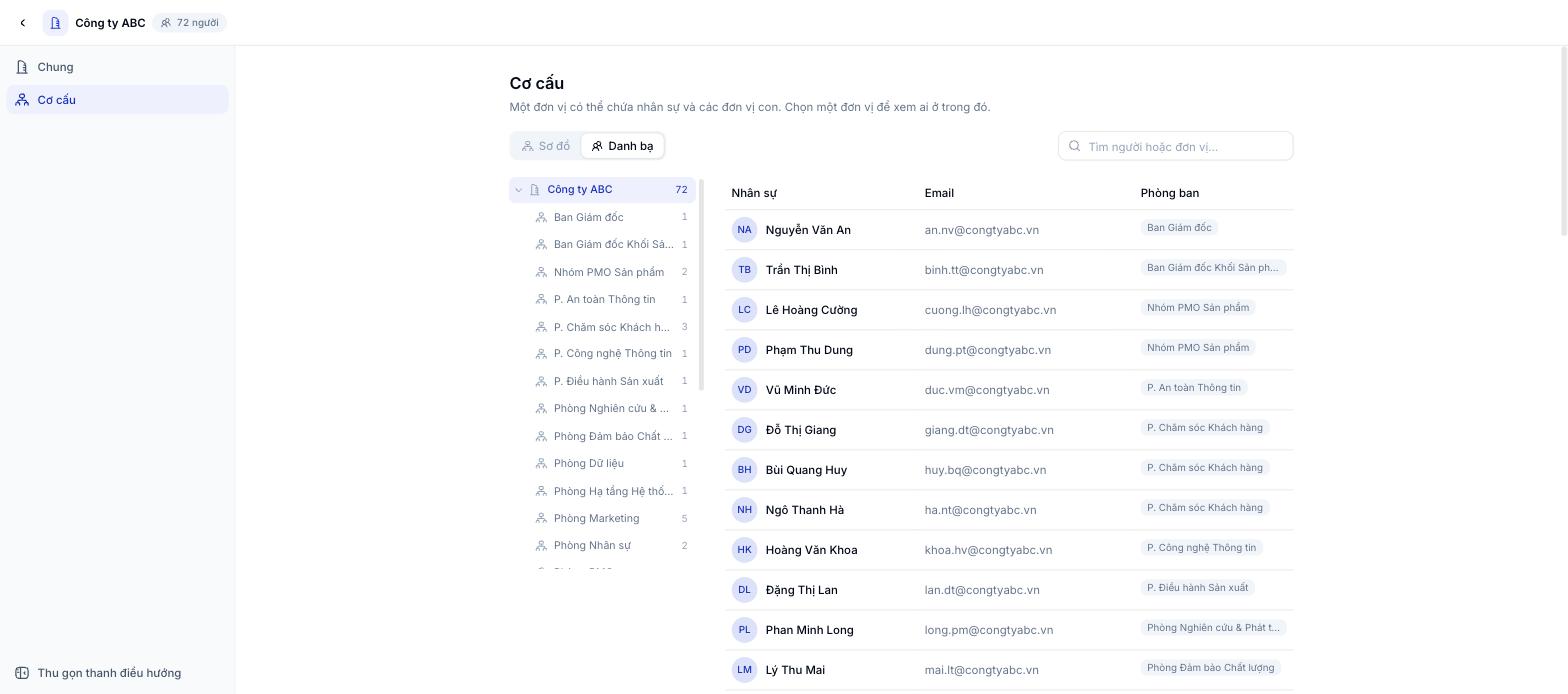Click email an.nv@congtyabc.vn
The height and width of the screenshot is (694, 1568).
tap(981, 230)
